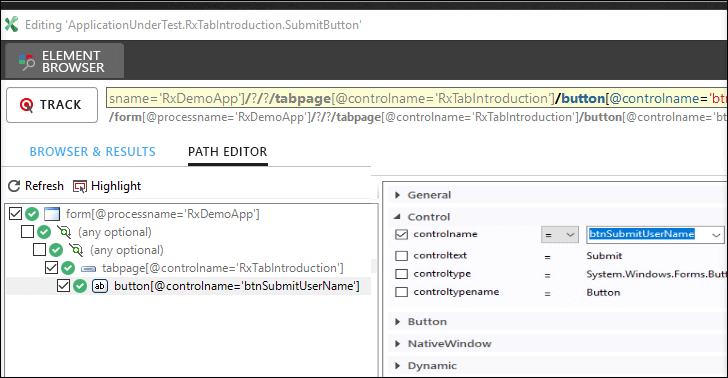Image resolution: width=728 pixels, height=378 pixels.
Task: Click the RanoreXPath input field
Action: coord(416,98)
